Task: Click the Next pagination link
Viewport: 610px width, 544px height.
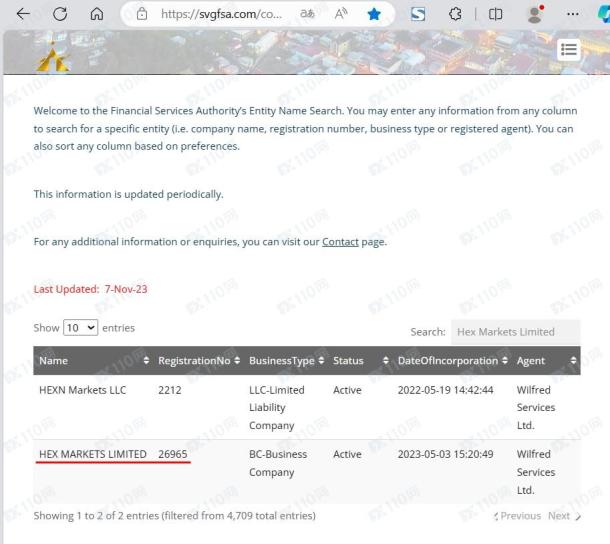Action: click(564, 516)
